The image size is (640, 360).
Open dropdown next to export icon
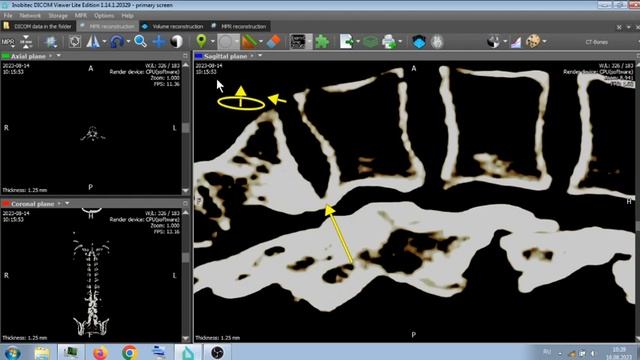(358, 42)
